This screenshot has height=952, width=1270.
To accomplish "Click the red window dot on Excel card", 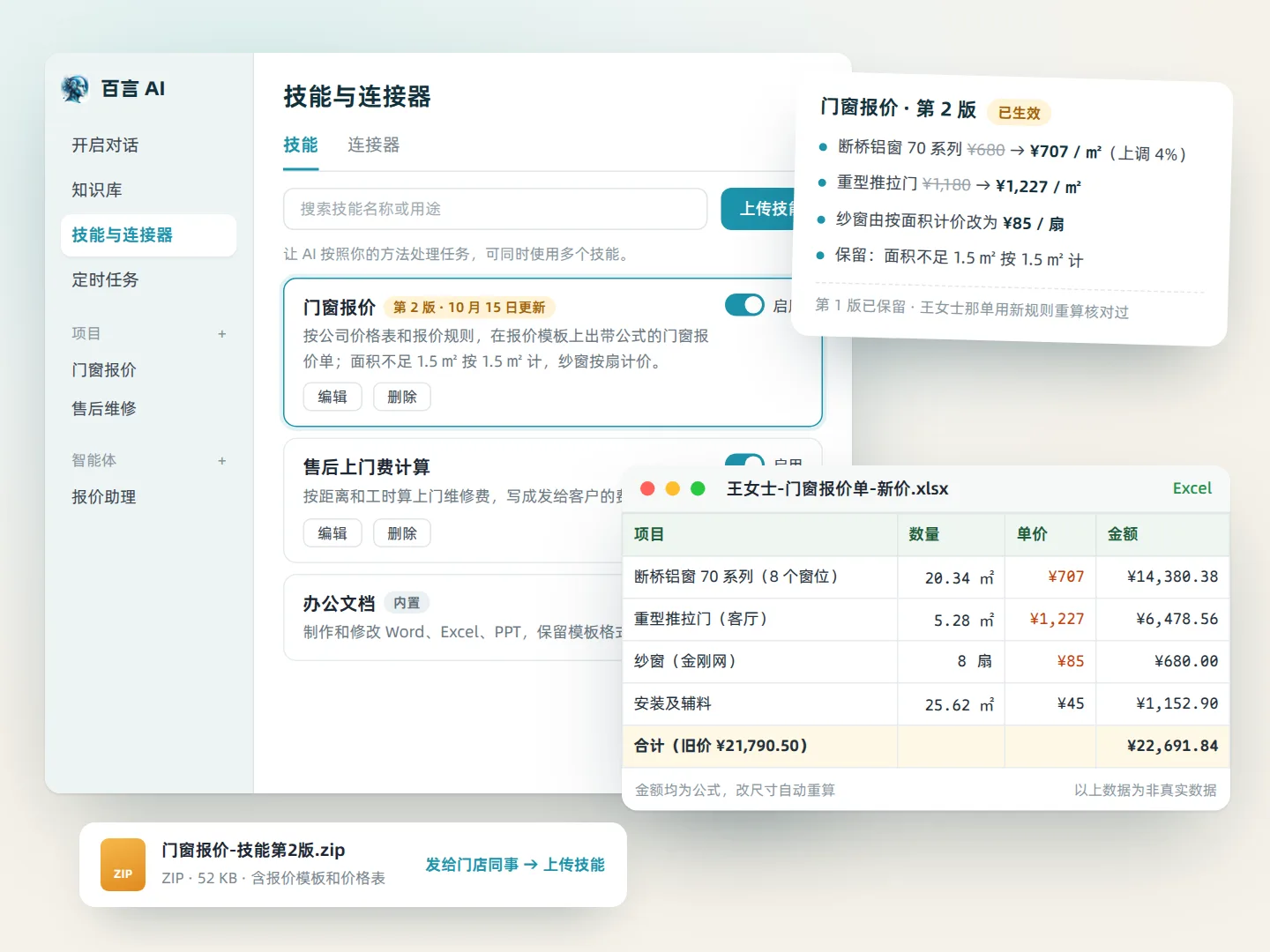I will (x=647, y=488).
